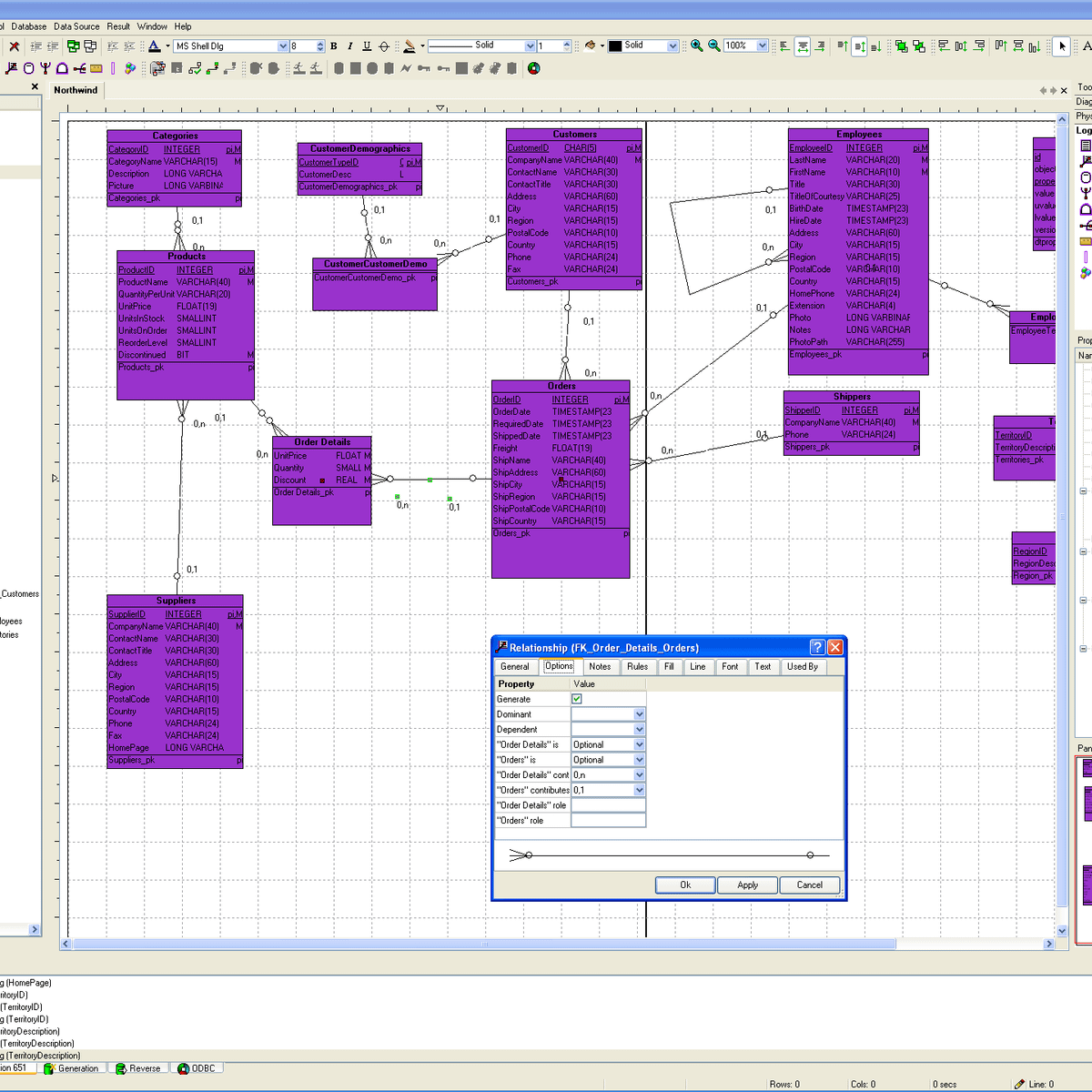
Task: Open the "Order Details" is Optional dropdown
Action: click(640, 744)
